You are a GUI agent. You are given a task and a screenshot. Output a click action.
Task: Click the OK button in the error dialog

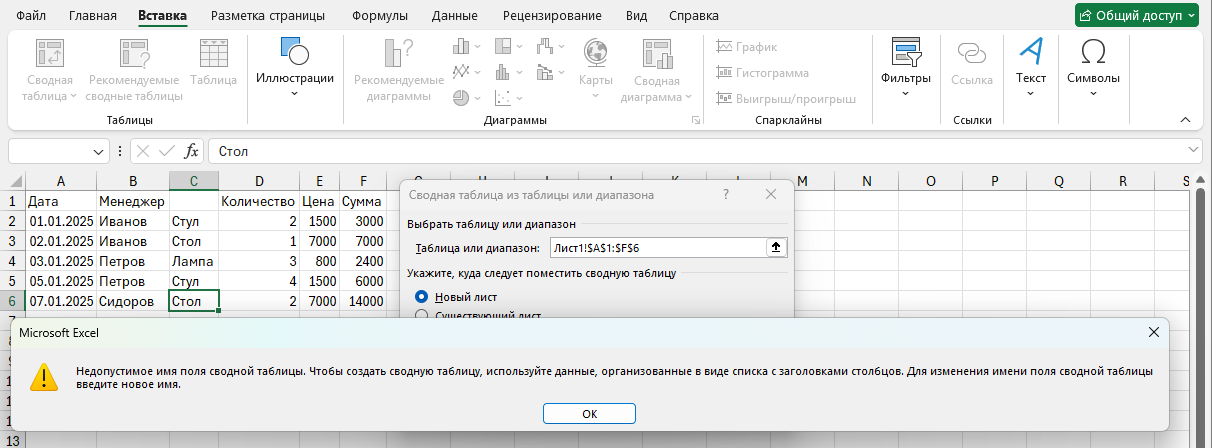tap(589, 414)
